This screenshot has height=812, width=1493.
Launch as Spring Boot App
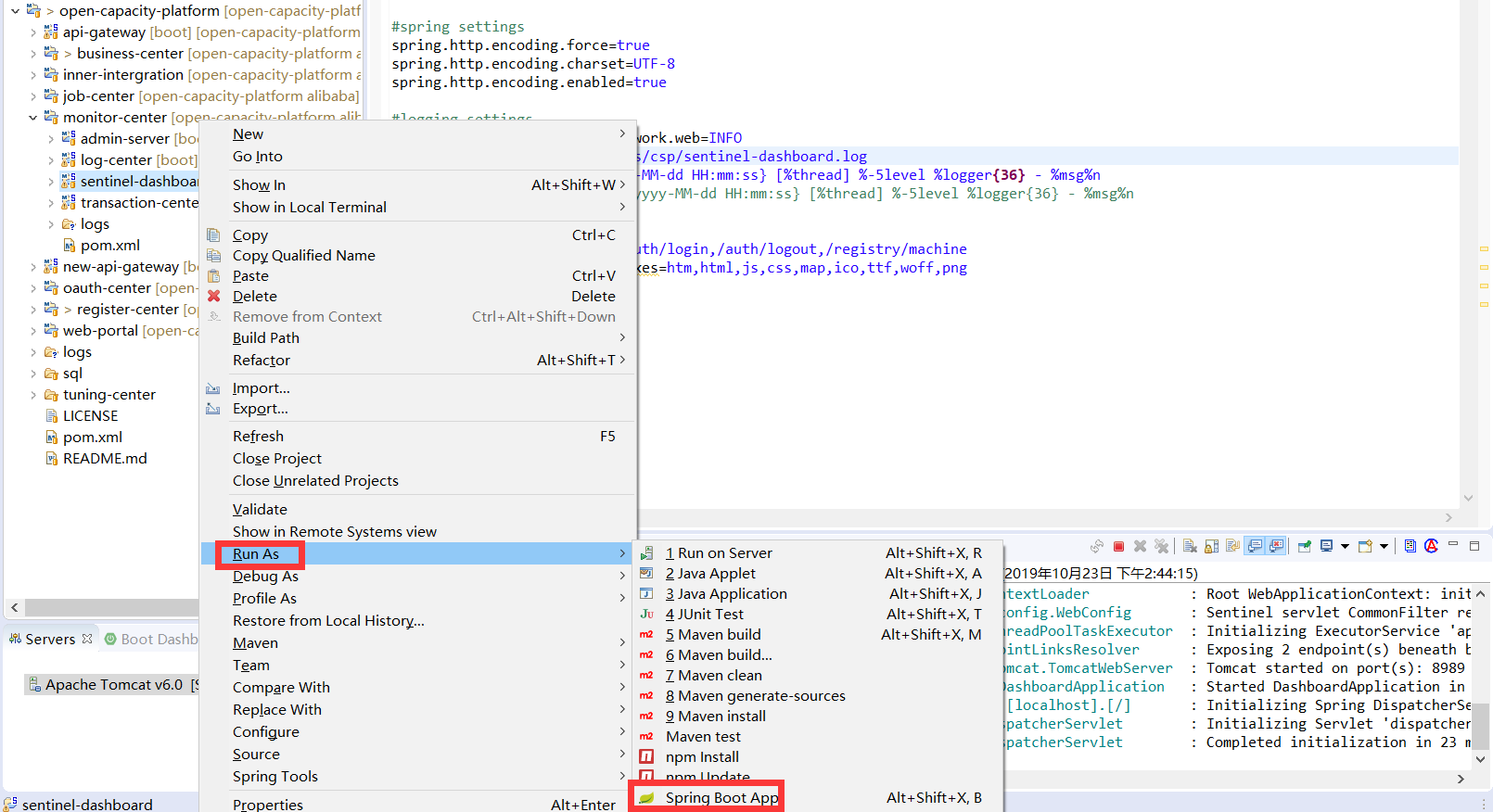(x=818, y=797)
